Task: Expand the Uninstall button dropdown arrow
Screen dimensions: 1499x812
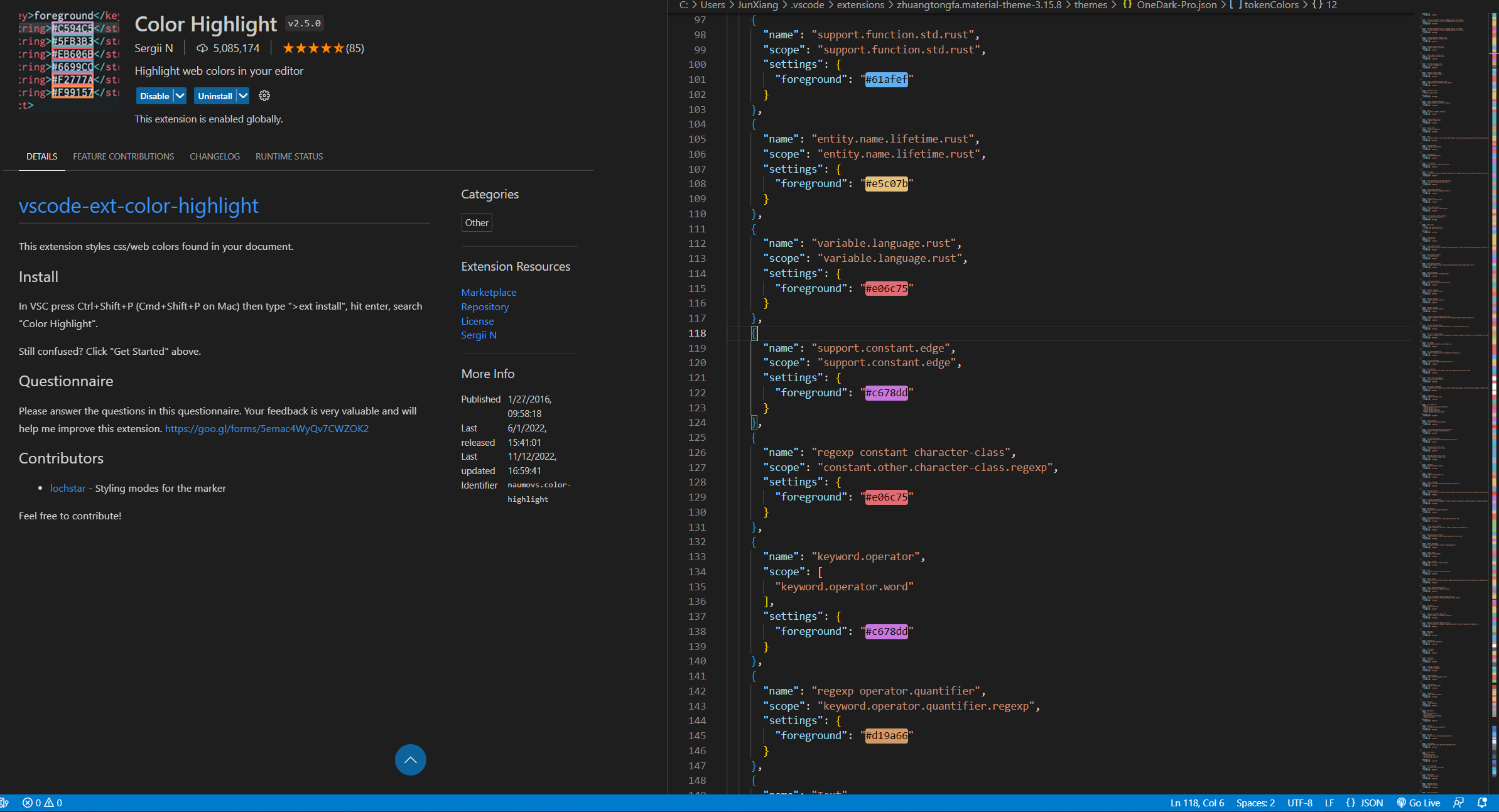Action: (243, 95)
